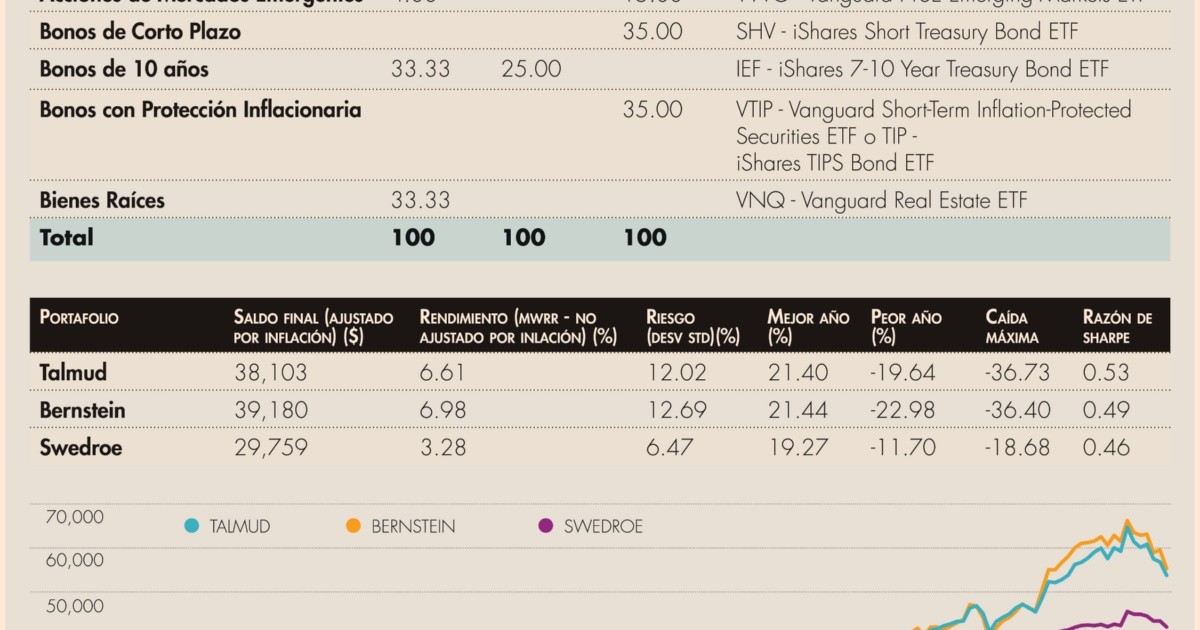The width and height of the screenshot is (1200, 630).
Task: Click the Bienes Raíces row label
Action: 102,200
